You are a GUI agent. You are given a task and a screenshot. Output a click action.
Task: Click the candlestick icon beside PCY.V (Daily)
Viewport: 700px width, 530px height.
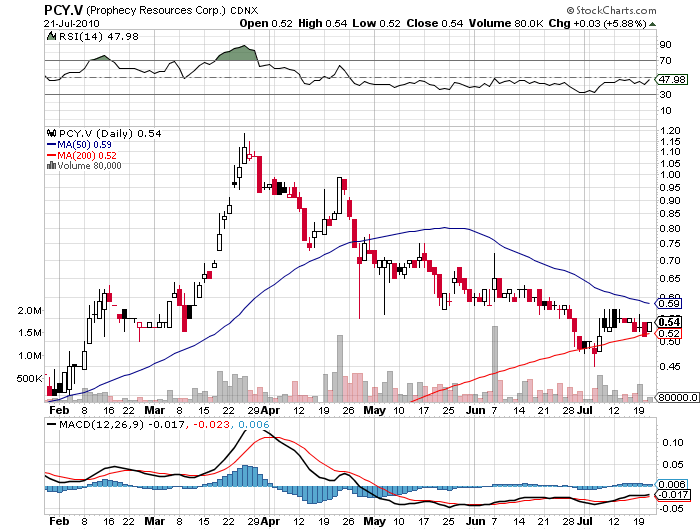click(52, 133)
